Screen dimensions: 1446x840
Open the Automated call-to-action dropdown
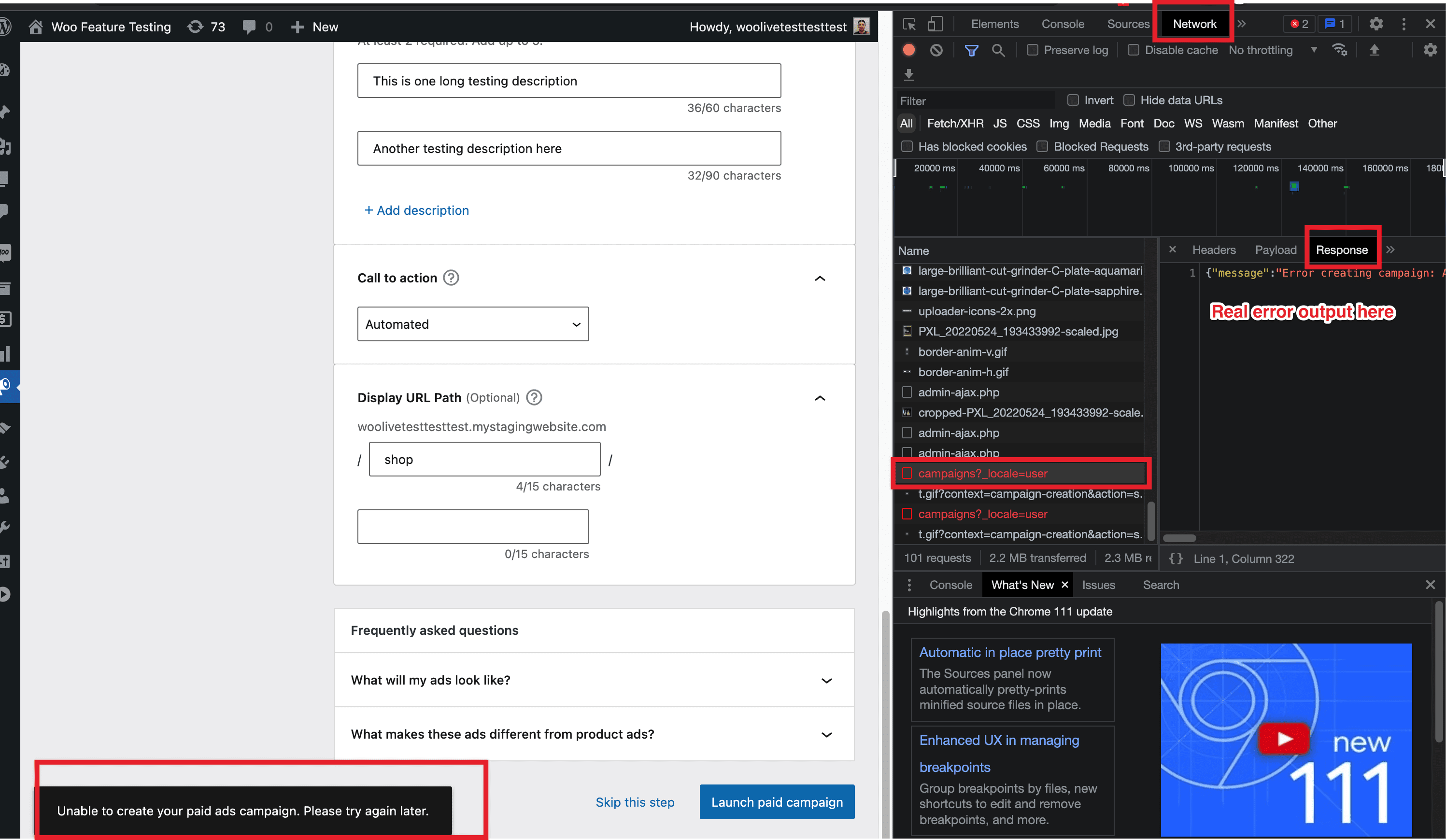pyautogui.click(x=472, y=324)
